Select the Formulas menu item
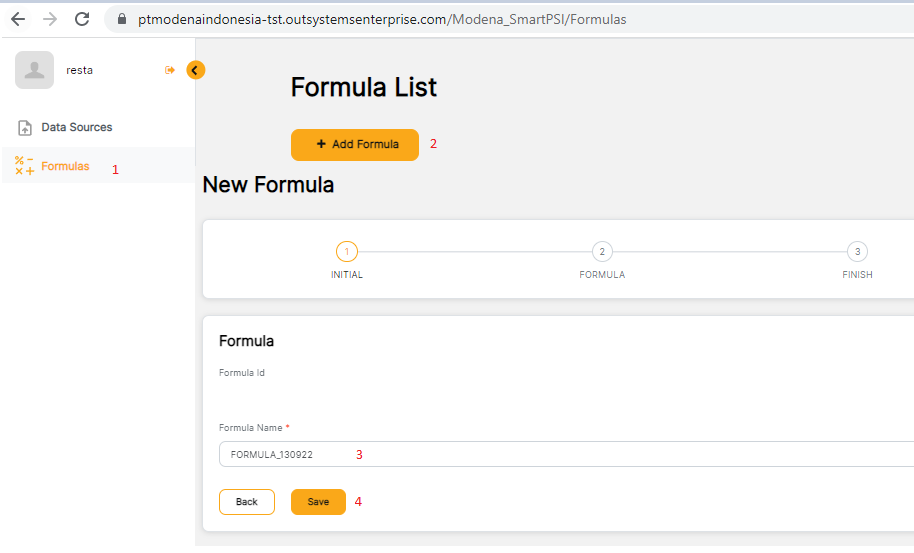 point(65,166)
